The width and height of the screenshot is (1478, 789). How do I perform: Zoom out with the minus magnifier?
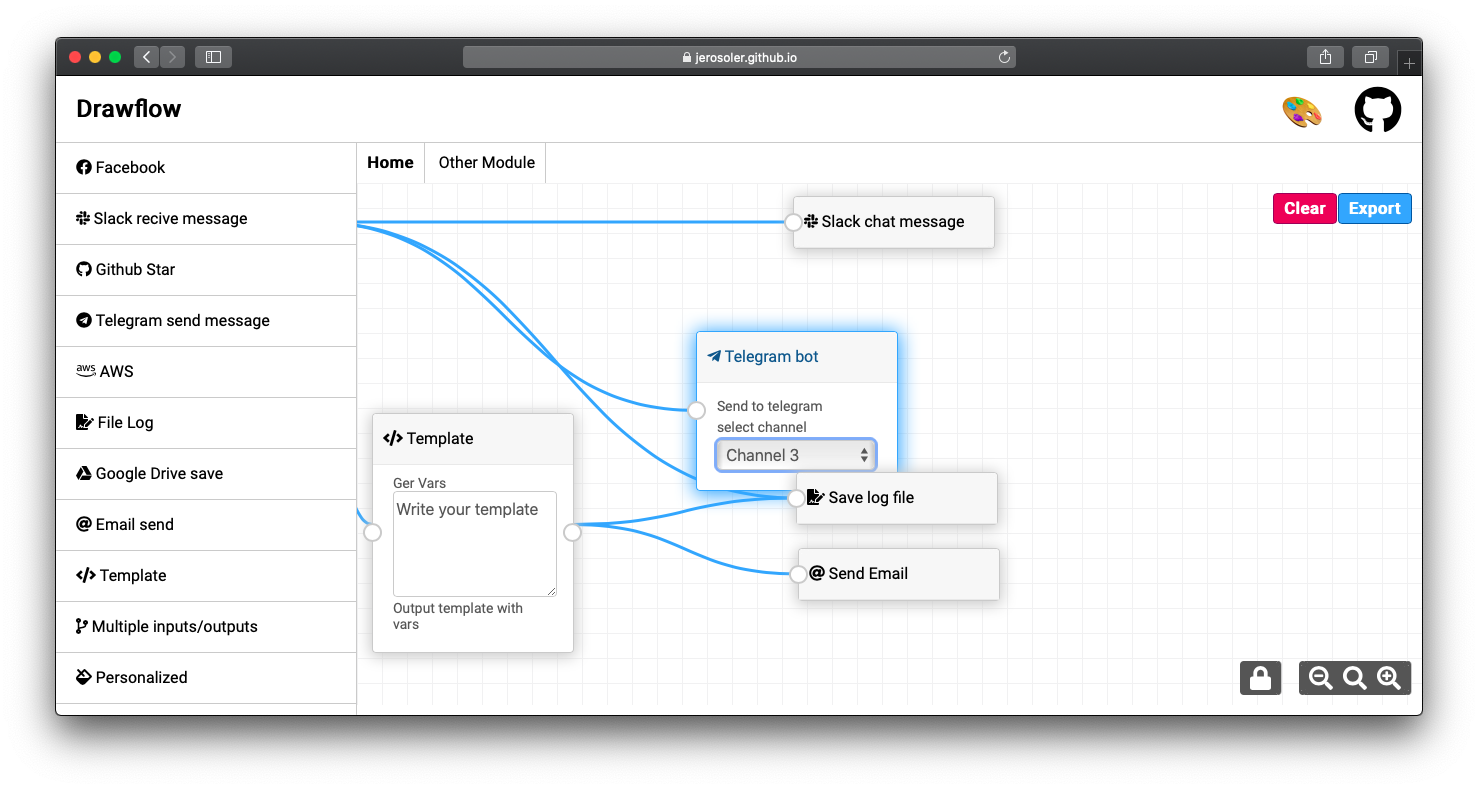tap(1320, 678)
